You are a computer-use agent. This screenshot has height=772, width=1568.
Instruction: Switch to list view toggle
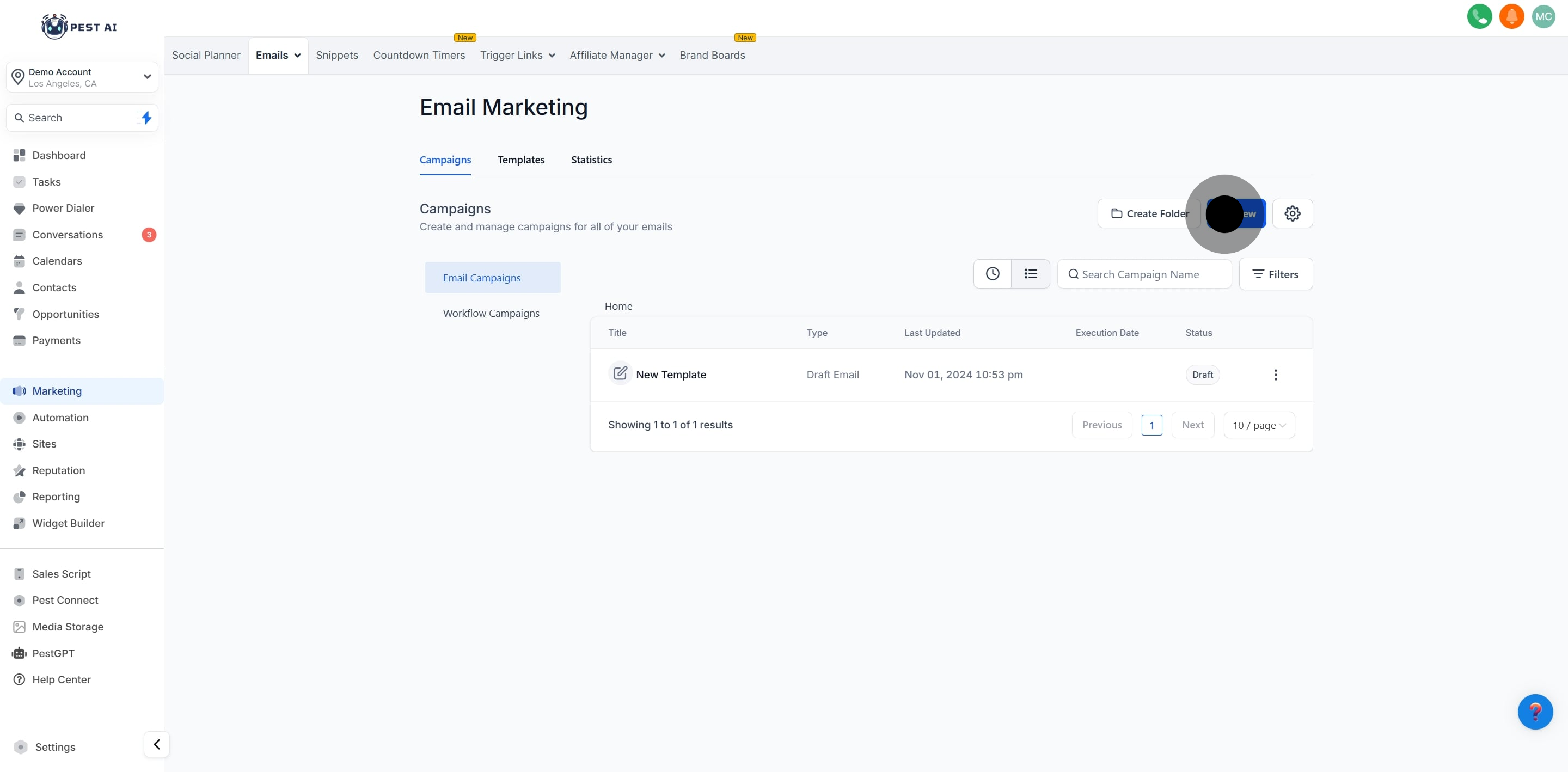pos(1030,274)
